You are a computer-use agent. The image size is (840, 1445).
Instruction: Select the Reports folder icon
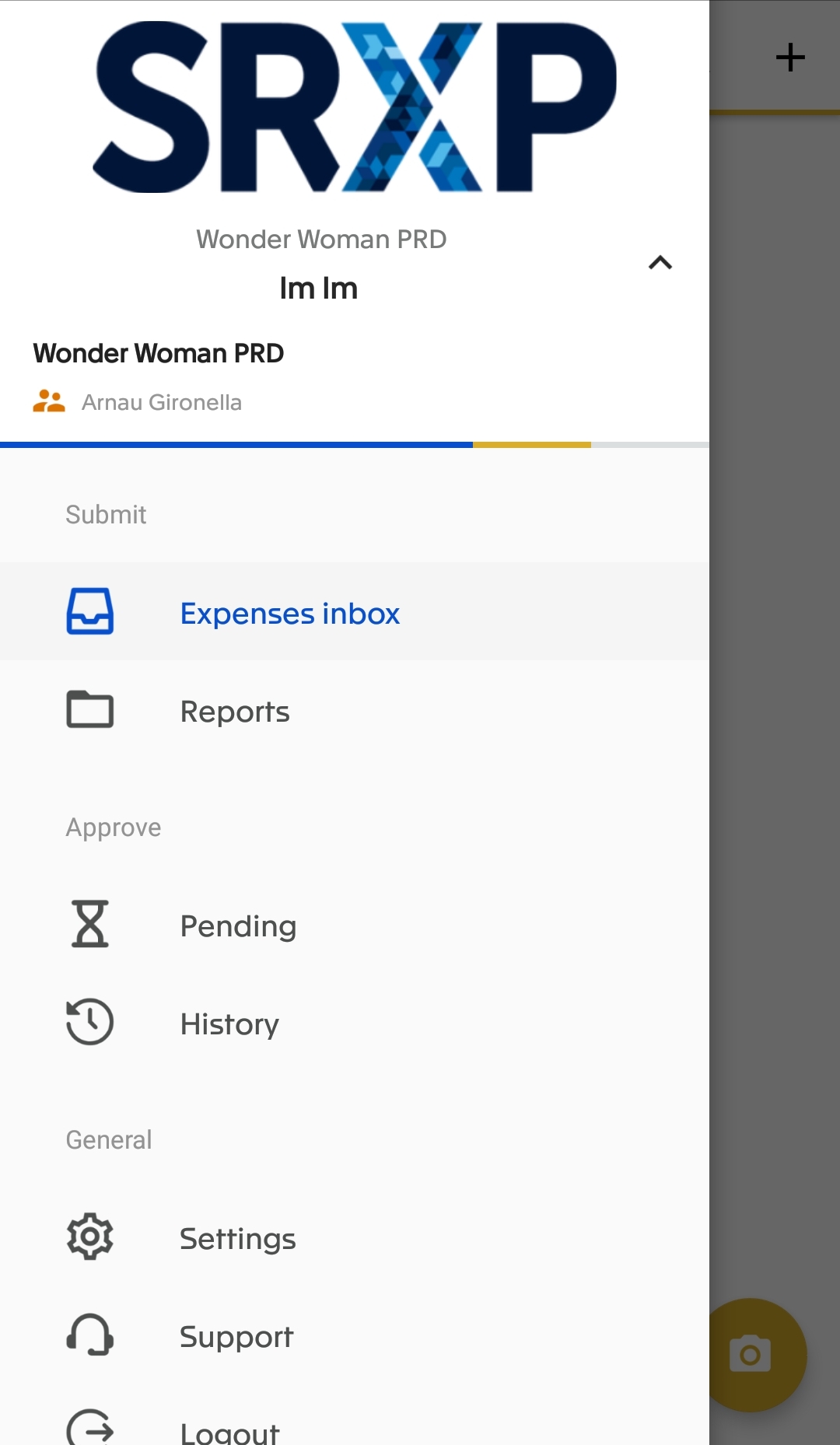90,709
